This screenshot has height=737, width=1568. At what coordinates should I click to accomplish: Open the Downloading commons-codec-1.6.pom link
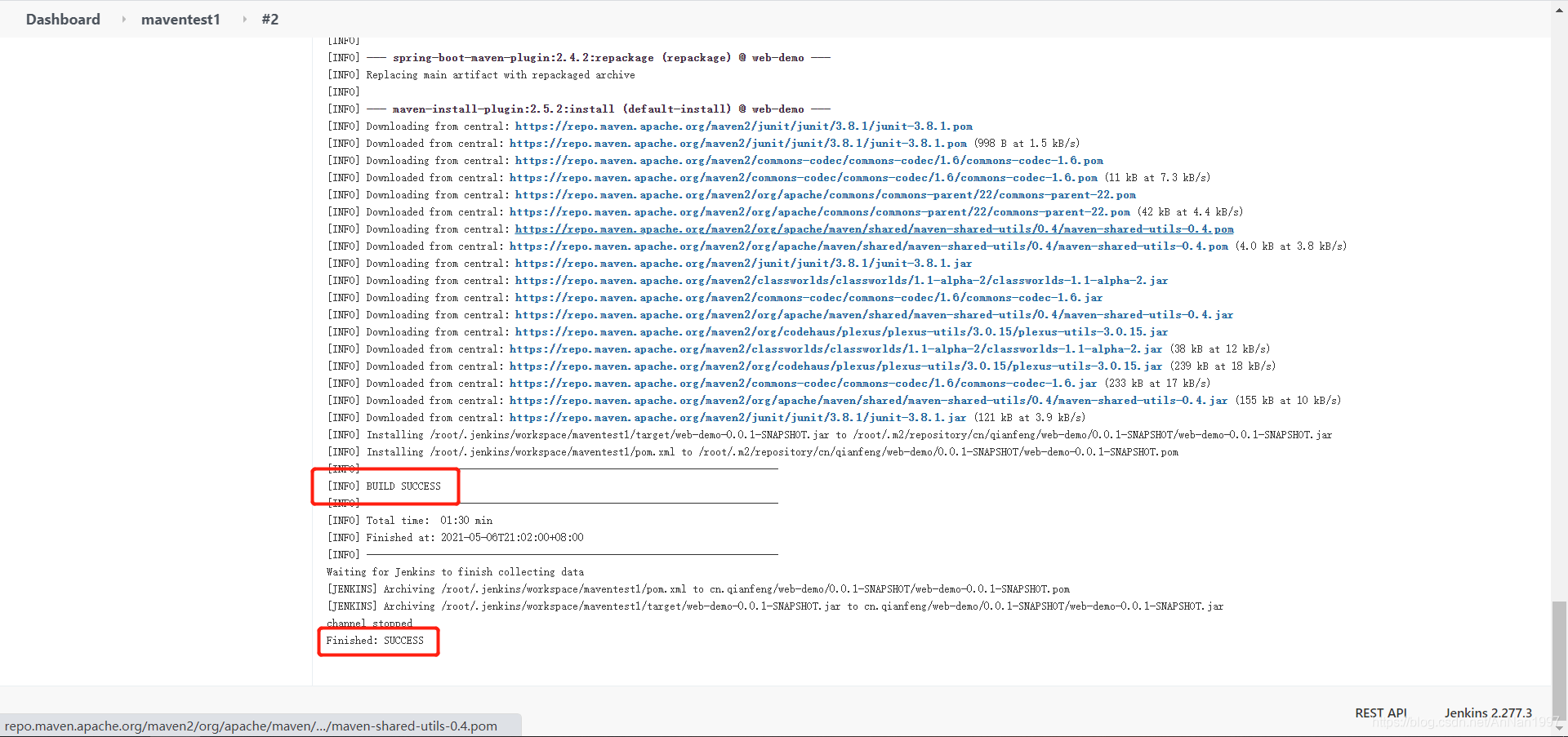809,161
